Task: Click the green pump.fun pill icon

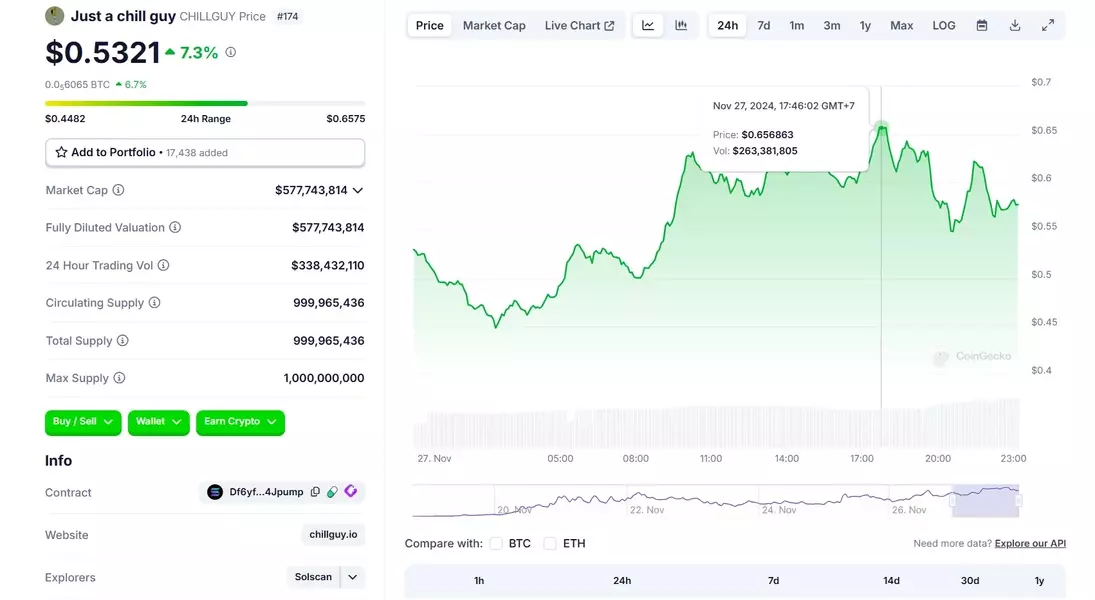Action: coord(332,492)
